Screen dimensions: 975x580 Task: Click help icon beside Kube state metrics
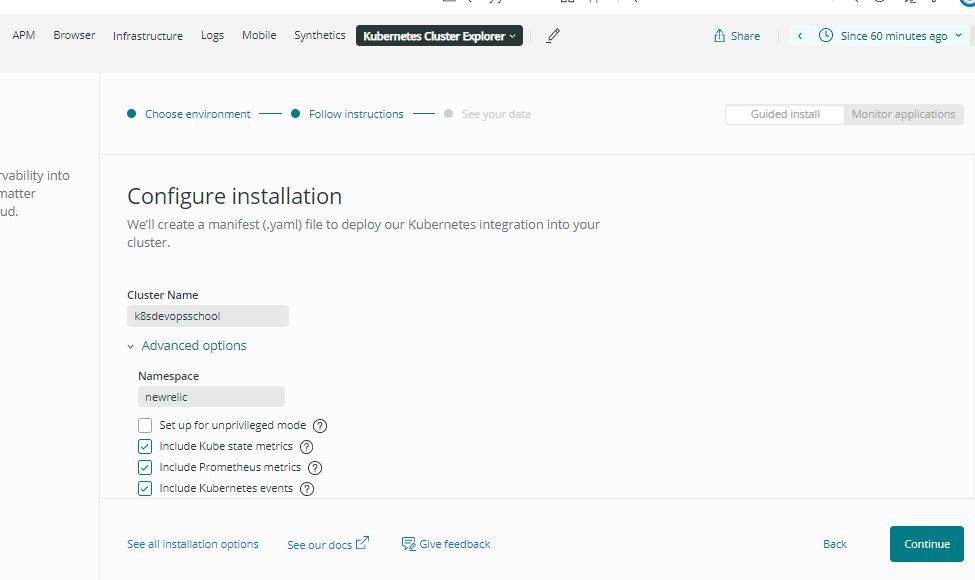point(307,447)
